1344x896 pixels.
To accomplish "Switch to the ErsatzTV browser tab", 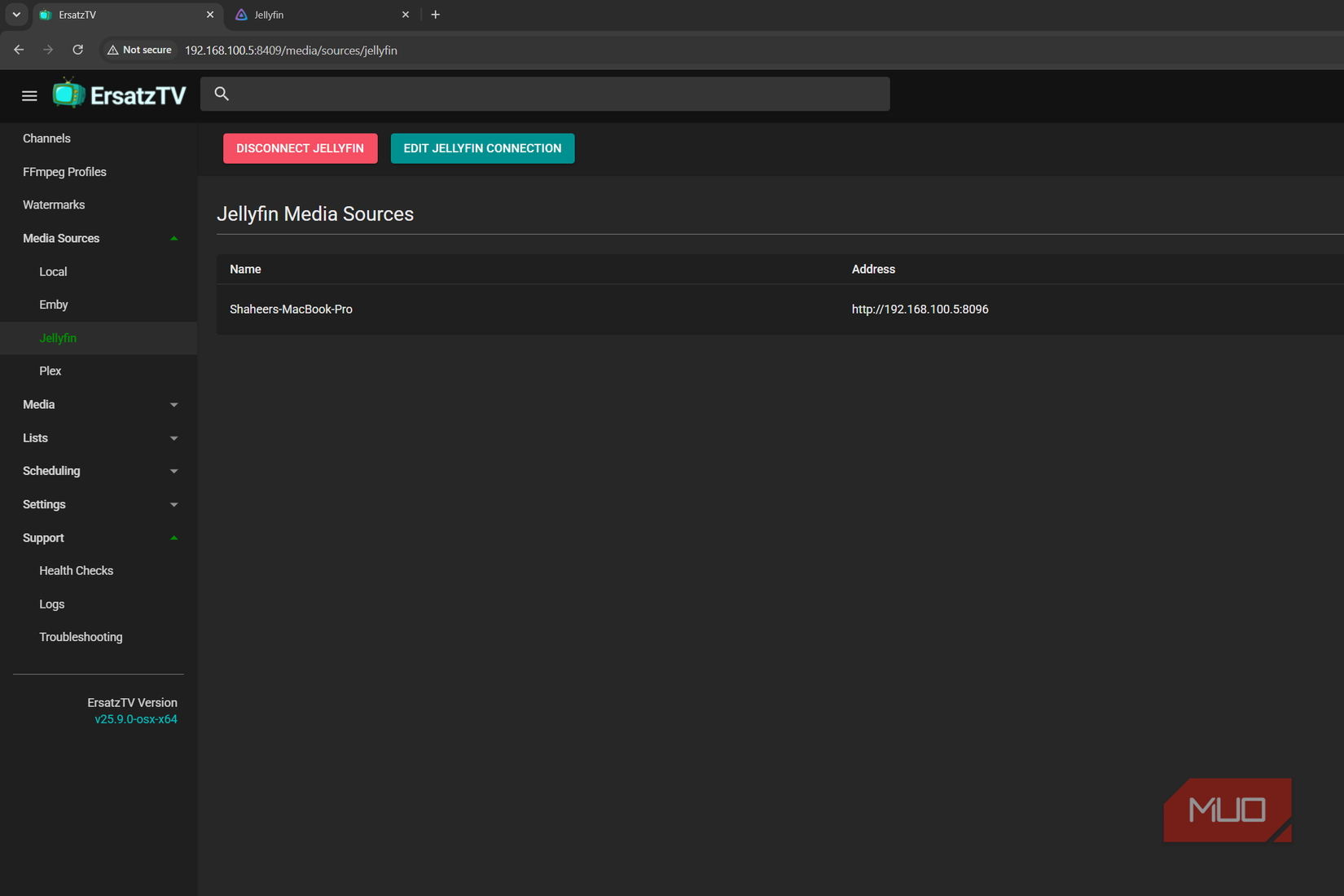I will (x=128, y=15).
